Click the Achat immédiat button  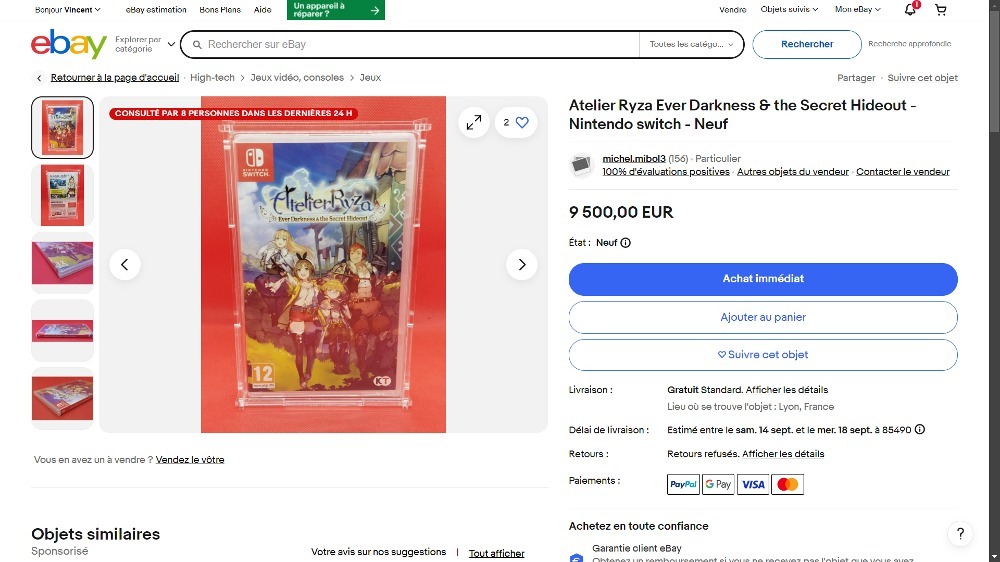coord(763,279)
